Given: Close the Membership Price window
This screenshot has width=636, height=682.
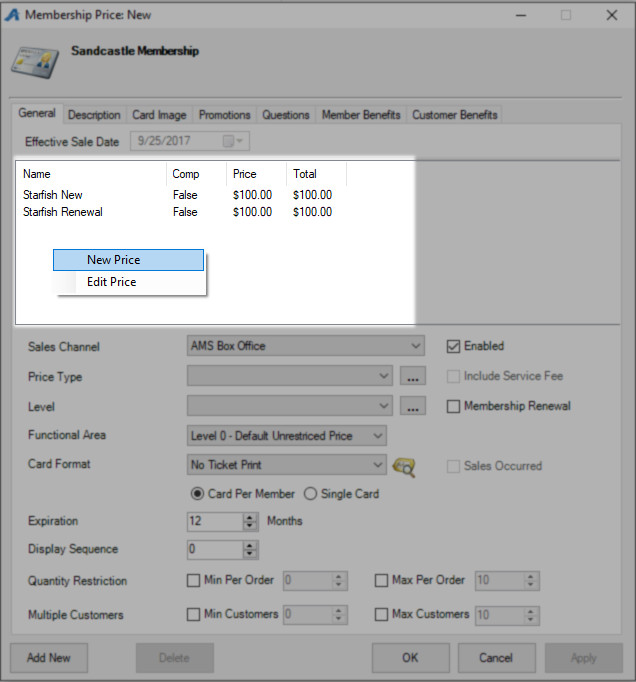Looking at the screenshot, I should [x=612, y=15].
